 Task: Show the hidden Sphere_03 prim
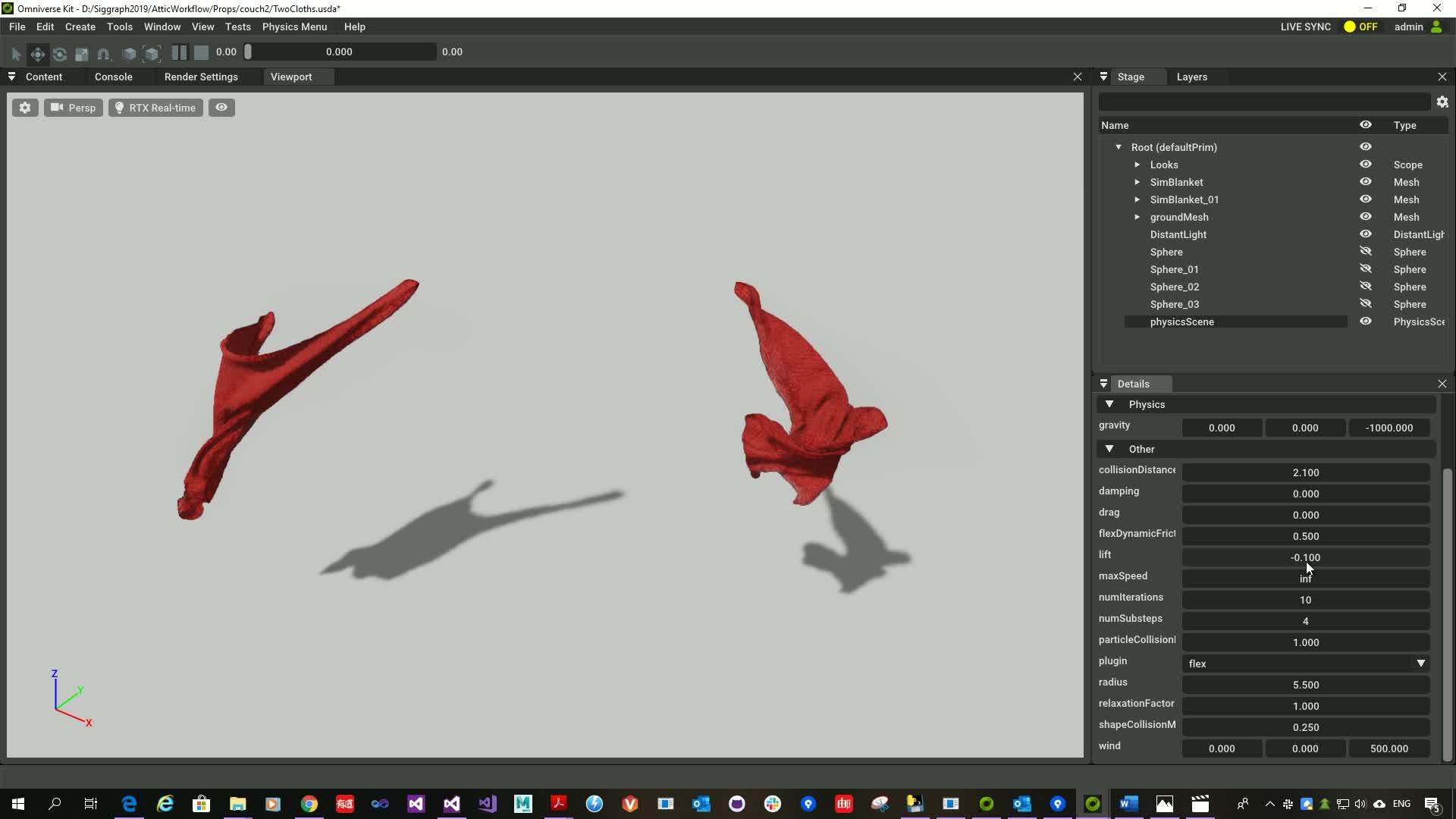[1366, 303]
